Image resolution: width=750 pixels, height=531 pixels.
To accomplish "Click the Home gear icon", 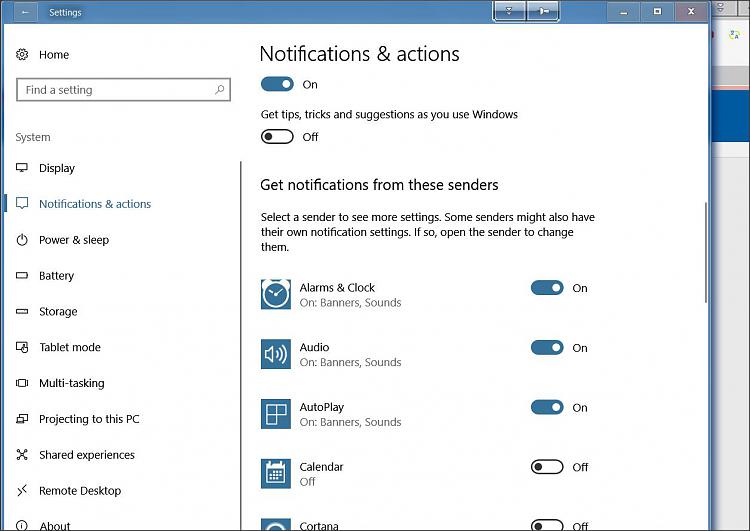I will click(22, 55).
